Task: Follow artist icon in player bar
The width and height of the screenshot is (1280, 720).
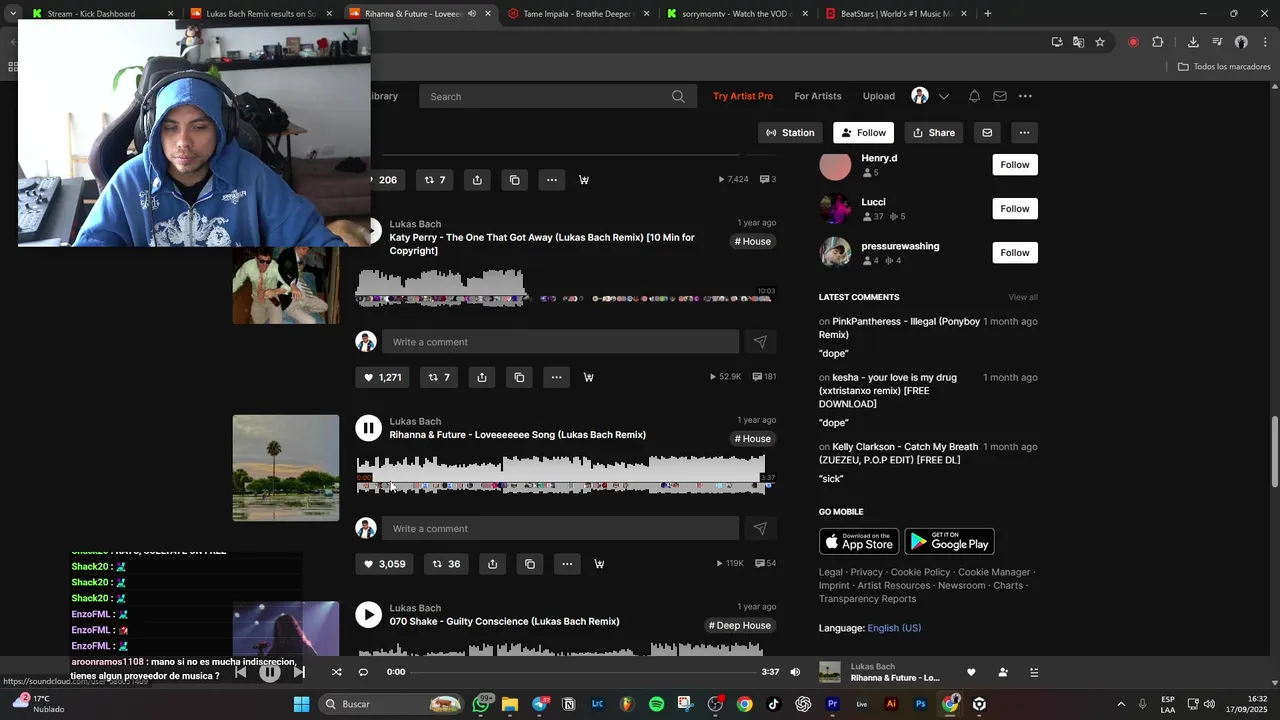Action: (x=1003, y=672)
